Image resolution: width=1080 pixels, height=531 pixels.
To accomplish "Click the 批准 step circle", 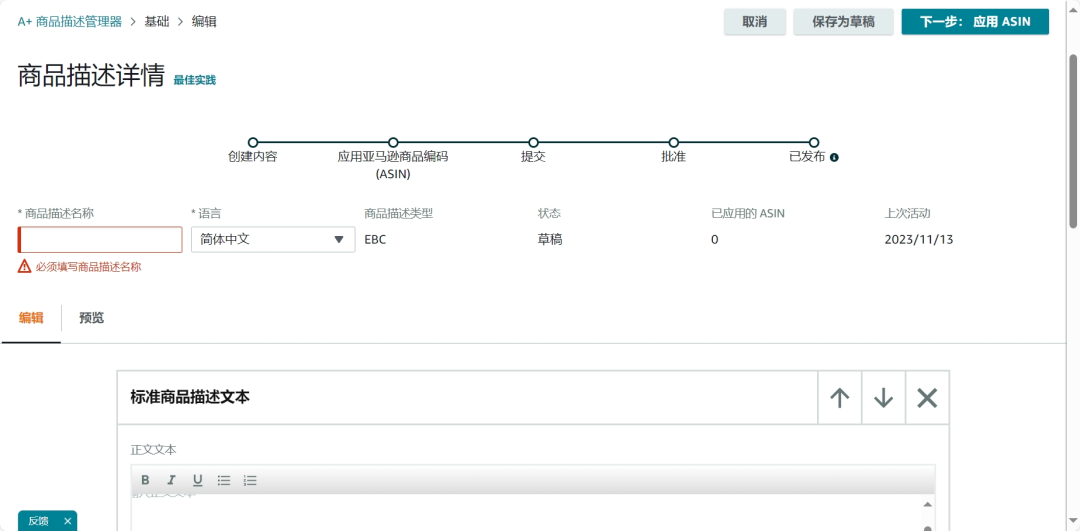I will pos(674,143).
